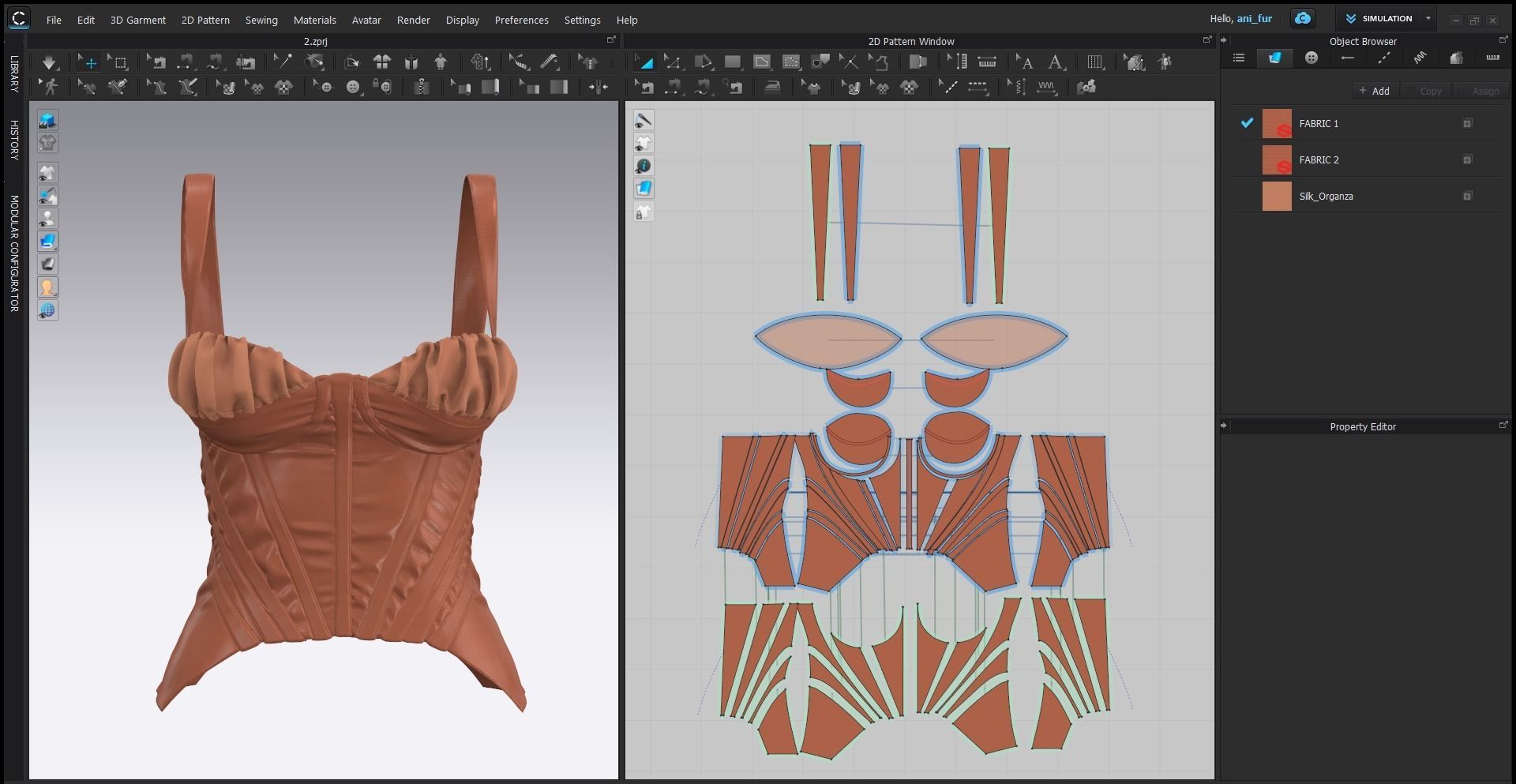Click the Add button in Object Browser
This screenshot has width=1516, height=784.
[x=1375, y=91]
